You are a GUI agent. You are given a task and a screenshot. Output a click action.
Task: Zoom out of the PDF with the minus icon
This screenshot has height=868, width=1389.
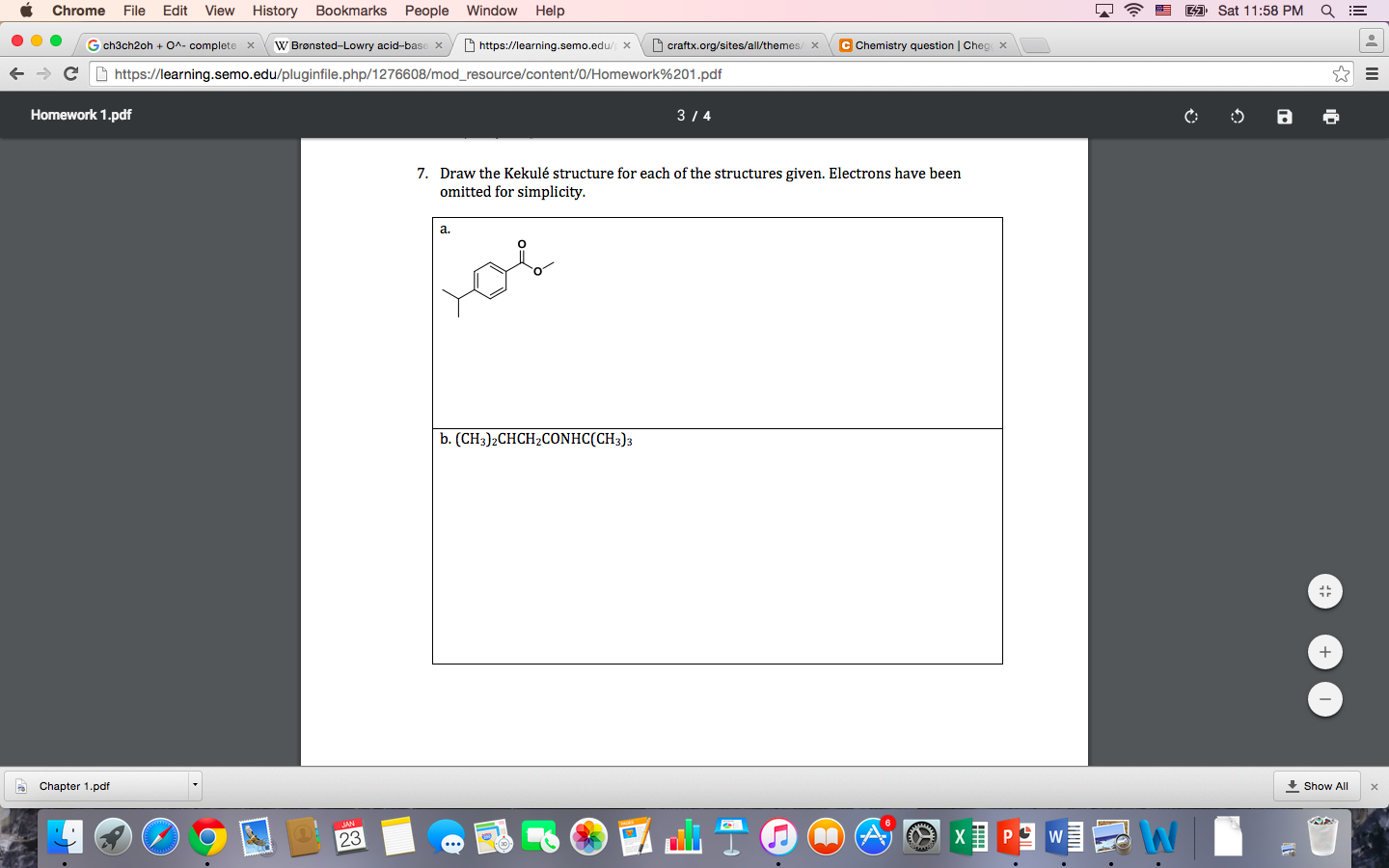coord(1324,699)
